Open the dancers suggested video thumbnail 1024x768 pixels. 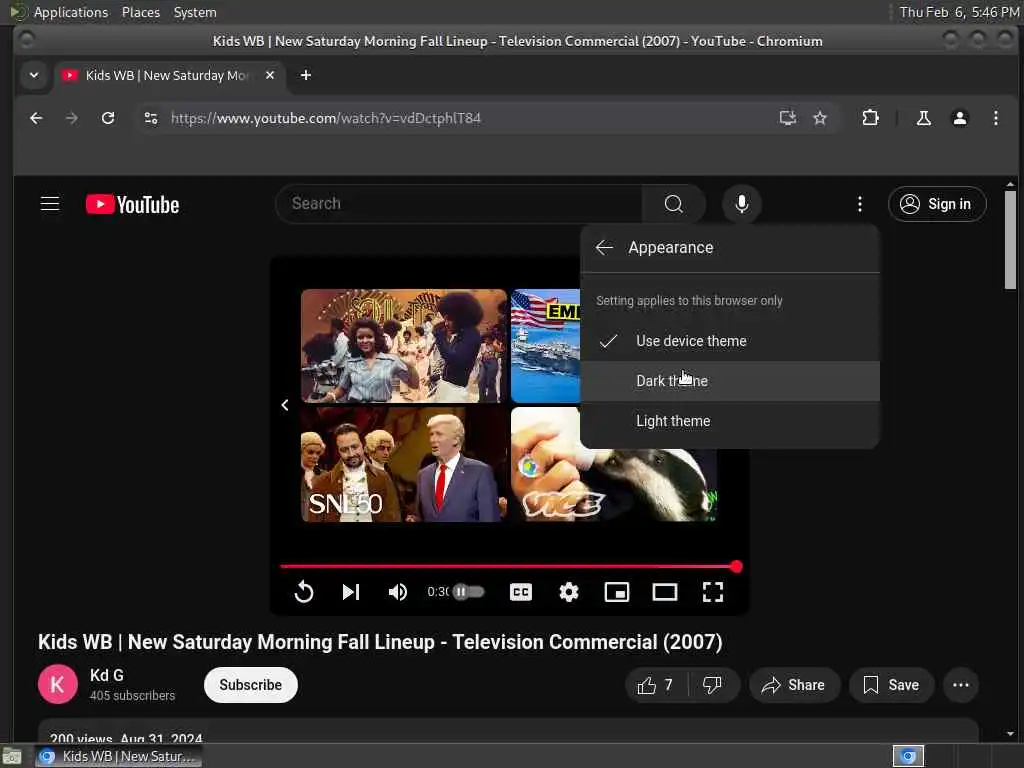[404, 345]
